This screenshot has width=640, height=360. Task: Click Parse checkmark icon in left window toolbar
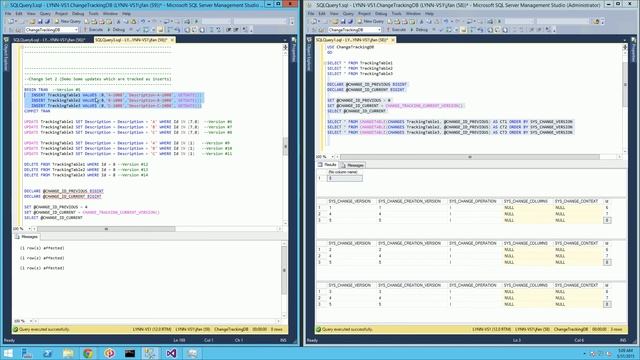click(x=138, y=30)
